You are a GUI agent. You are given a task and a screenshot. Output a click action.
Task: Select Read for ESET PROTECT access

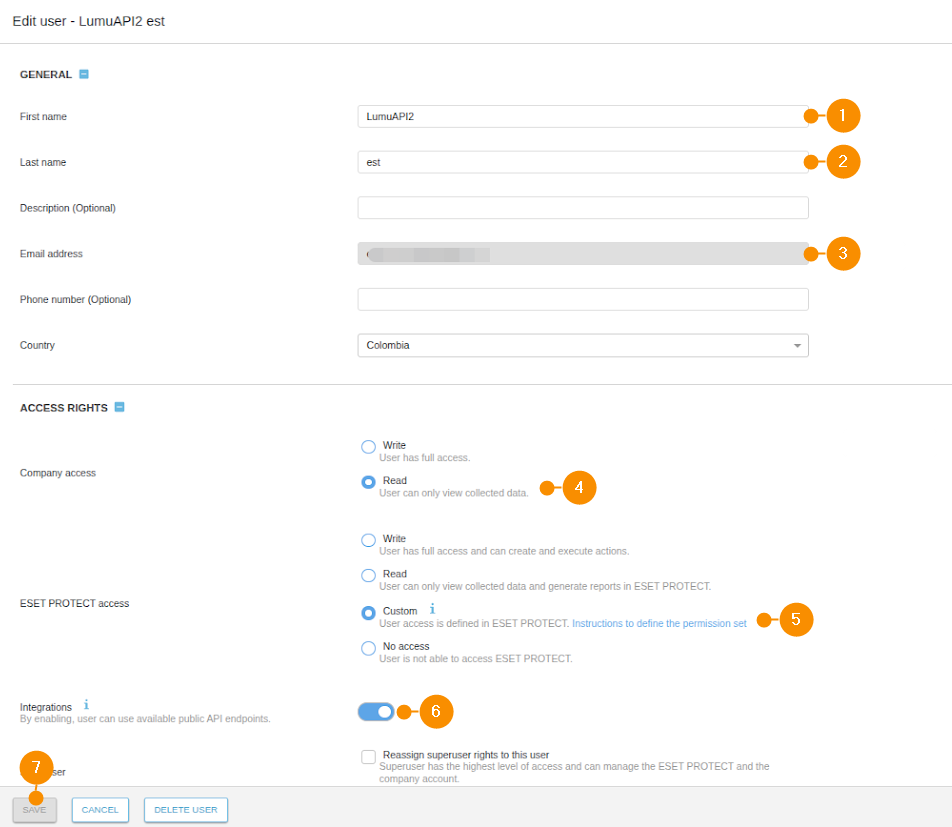(368, 575)
